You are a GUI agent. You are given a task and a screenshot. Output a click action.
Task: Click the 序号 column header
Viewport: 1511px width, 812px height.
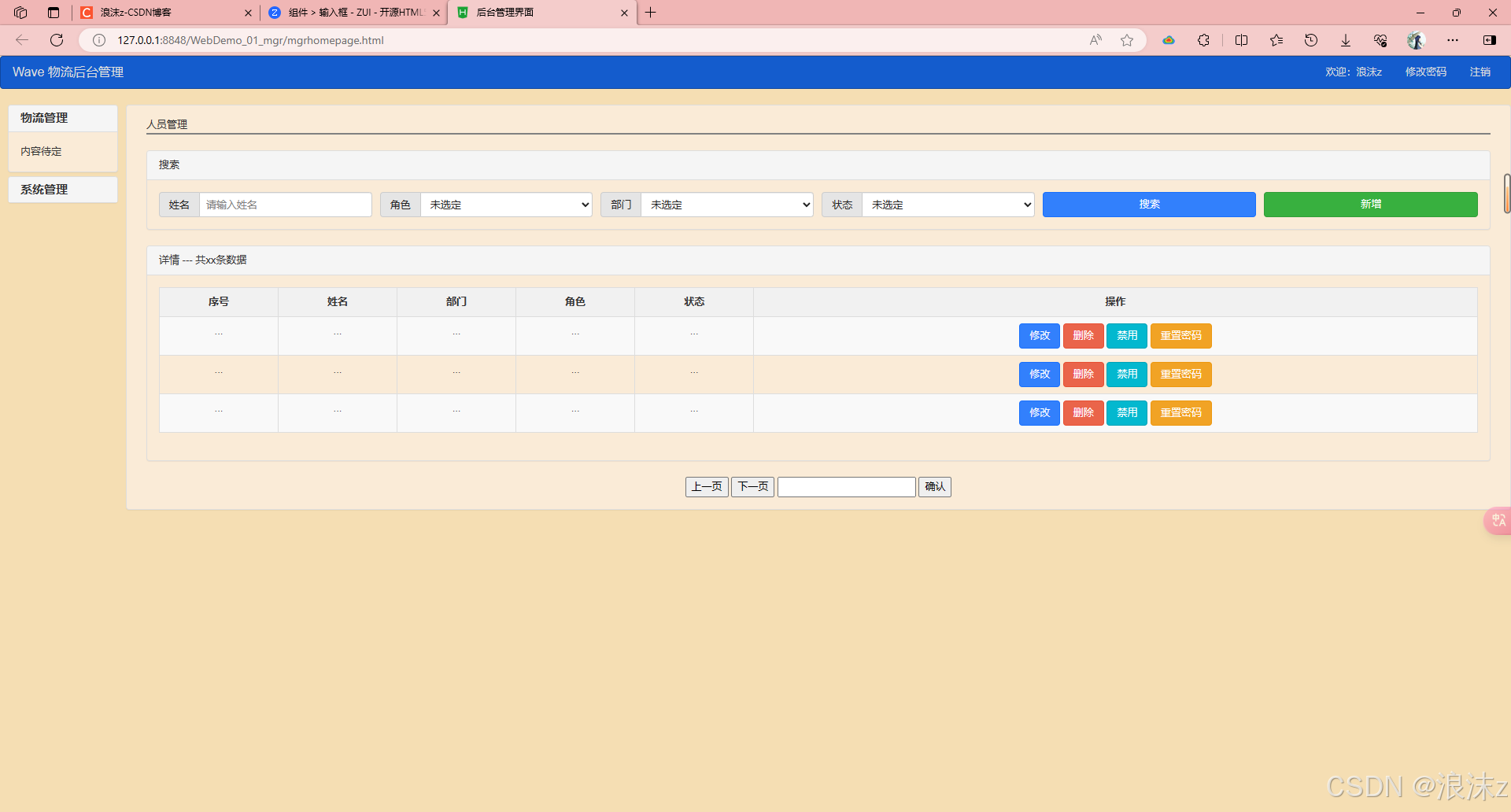(219, 302)
